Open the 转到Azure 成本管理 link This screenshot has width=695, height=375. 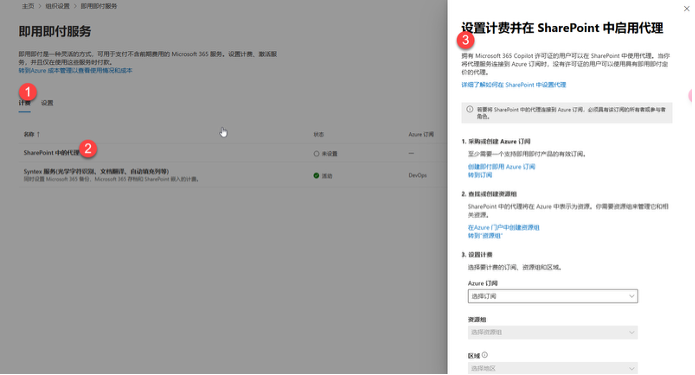75,70
